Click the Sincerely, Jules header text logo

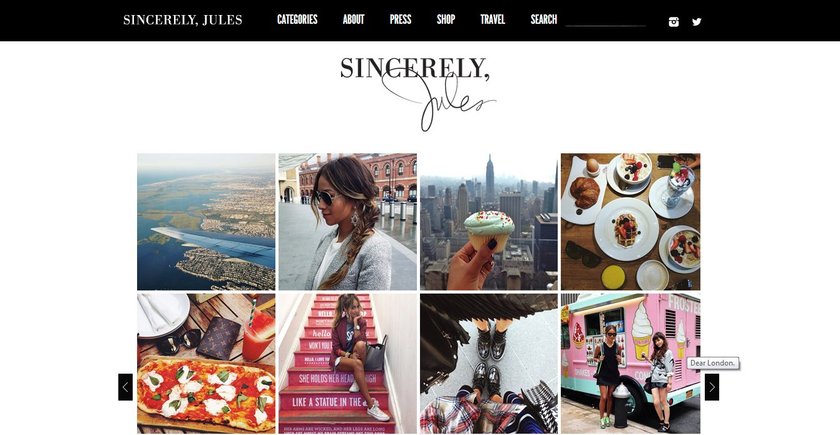183,20
